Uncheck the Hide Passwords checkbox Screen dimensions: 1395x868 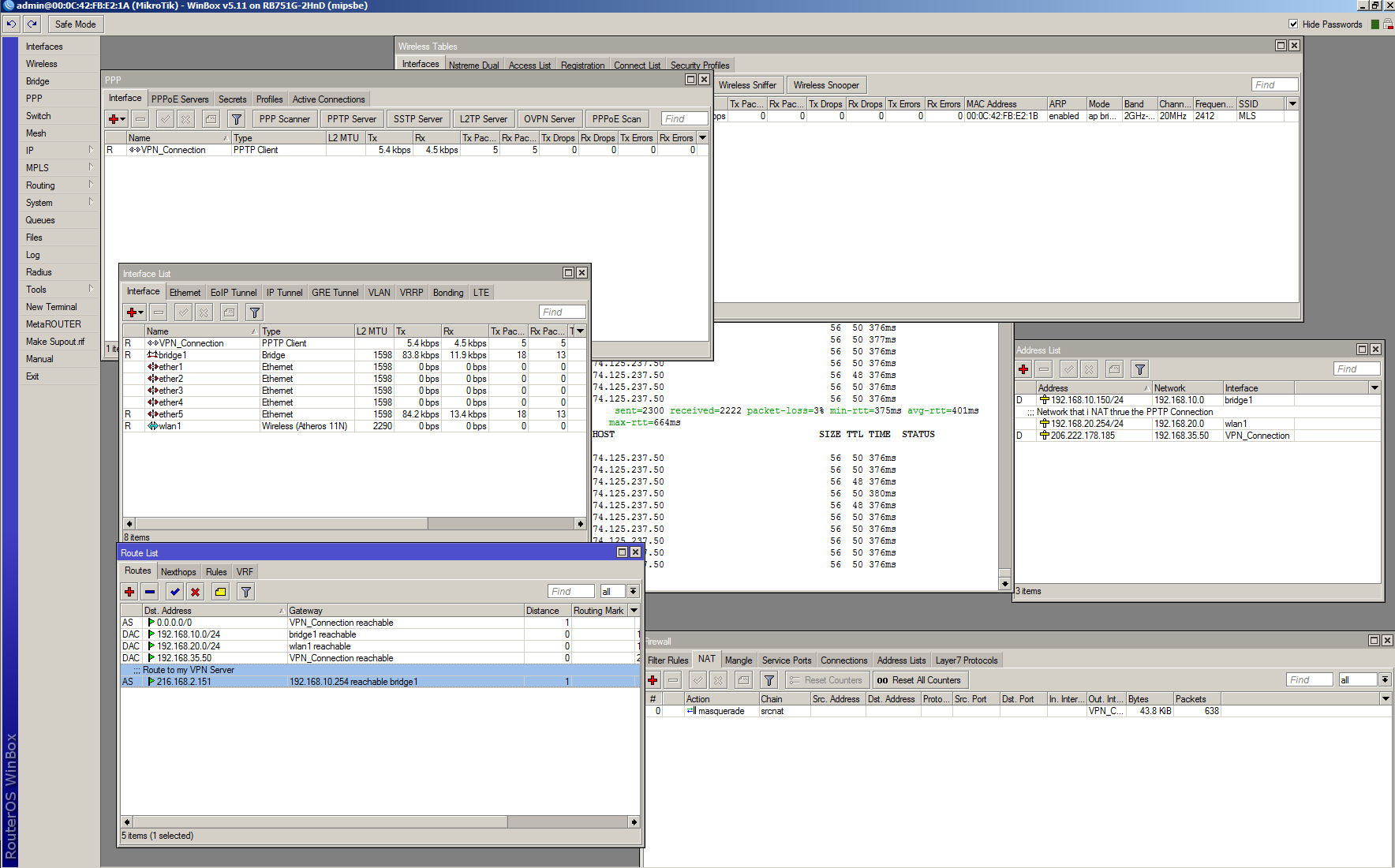click(1294, 23)
